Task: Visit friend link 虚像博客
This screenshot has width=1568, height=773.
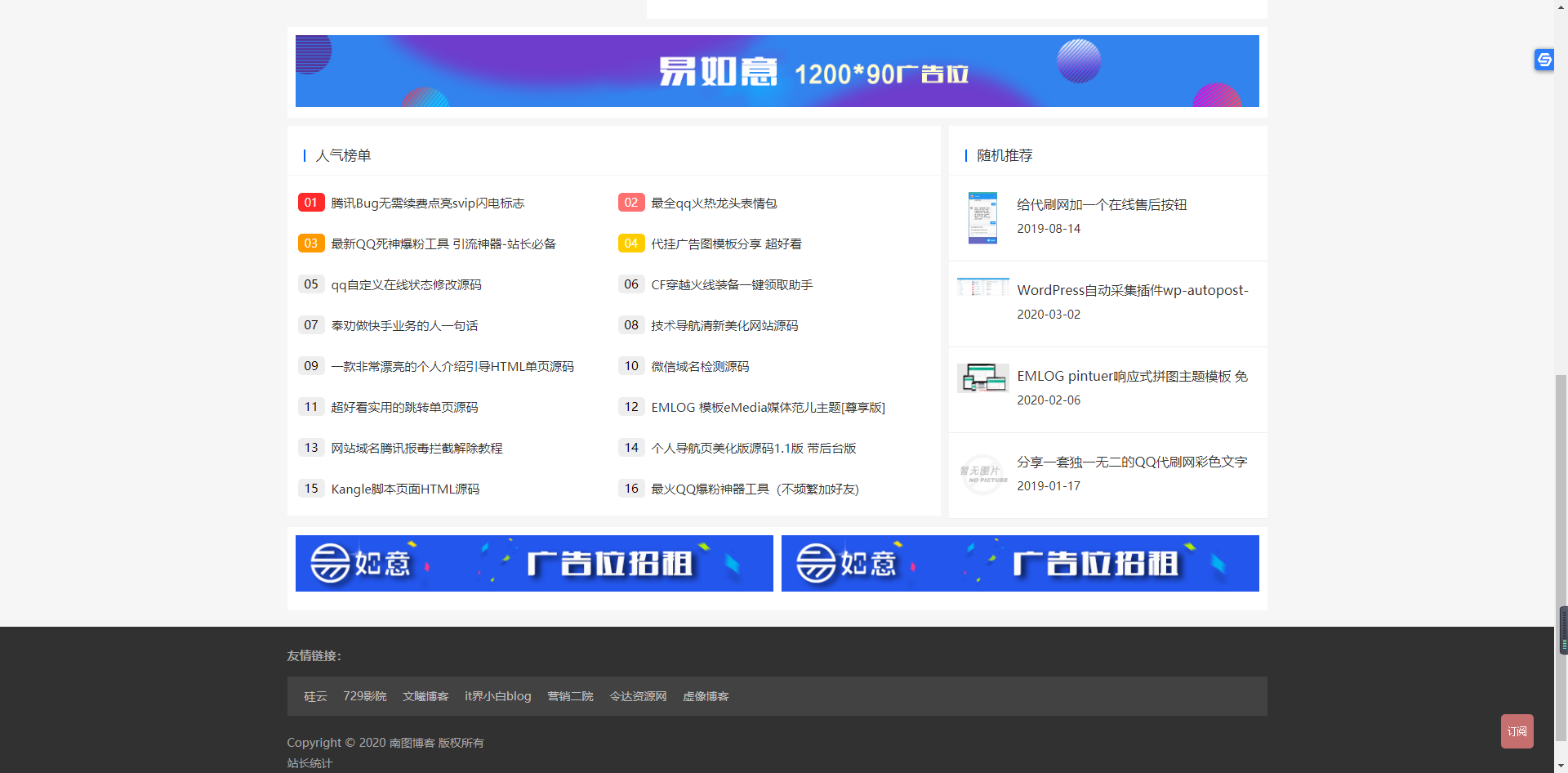Action: coord(706,696)
